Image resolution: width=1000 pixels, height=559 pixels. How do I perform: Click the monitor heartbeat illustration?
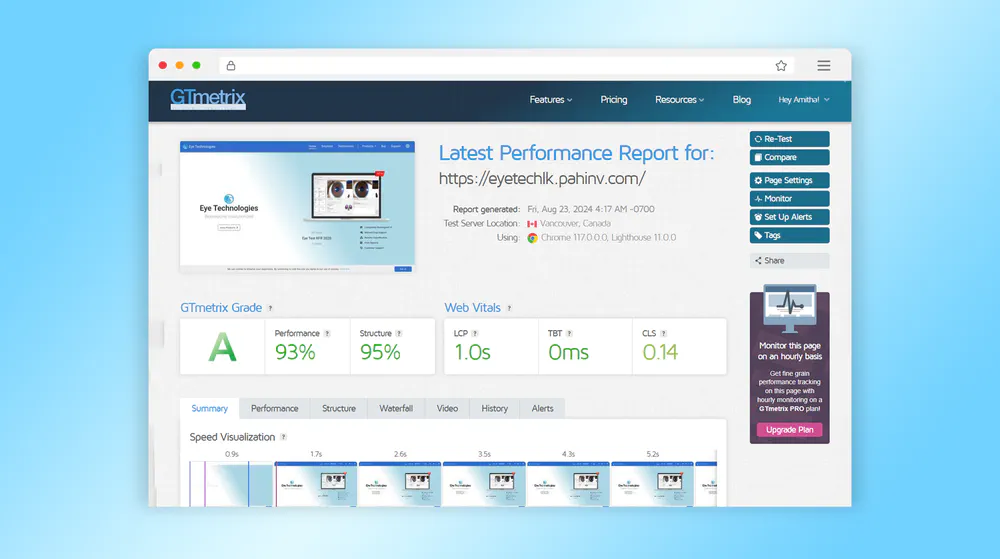790,309
